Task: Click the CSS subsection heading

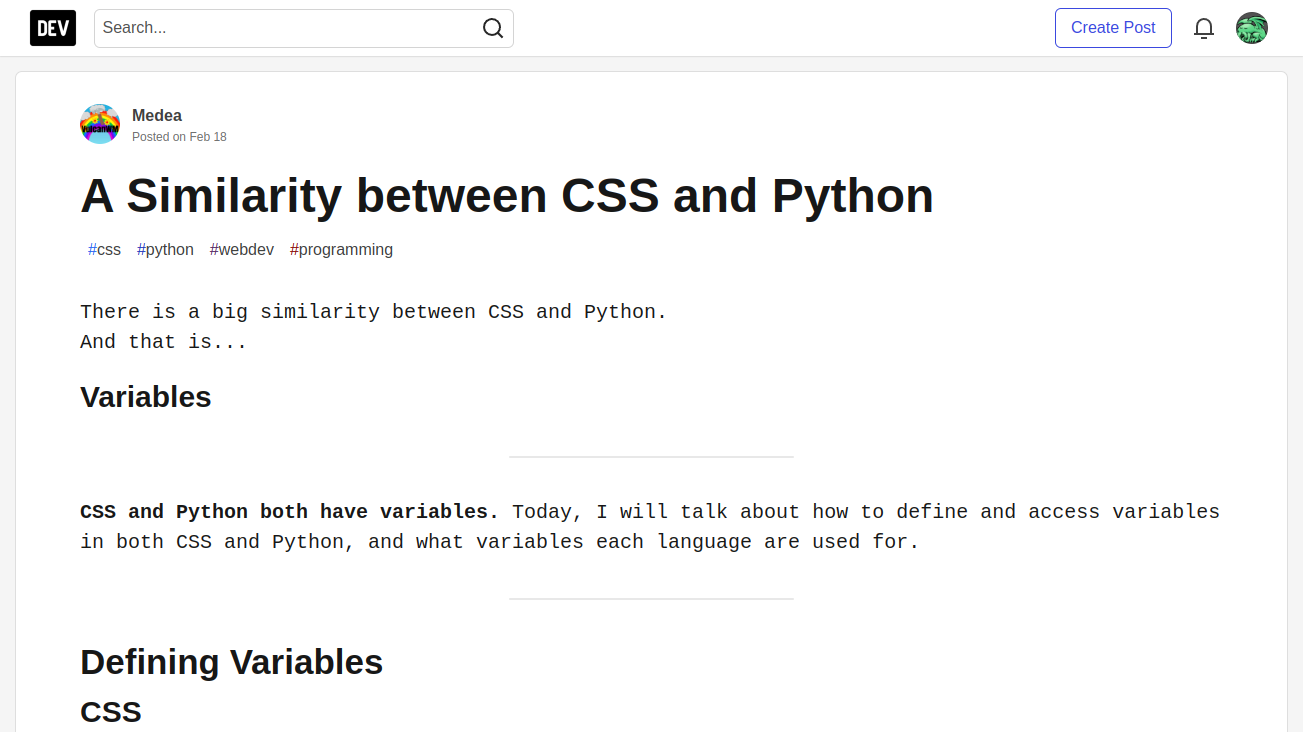Action: (x=111, y=711)
